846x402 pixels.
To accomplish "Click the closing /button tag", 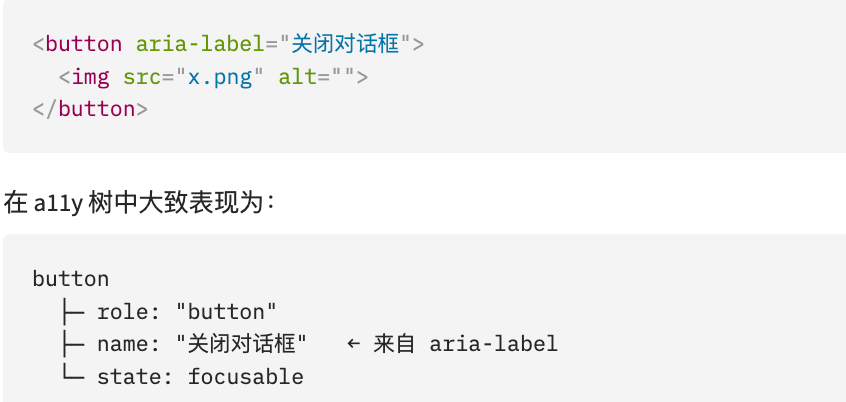I will (x=90, y=109).
